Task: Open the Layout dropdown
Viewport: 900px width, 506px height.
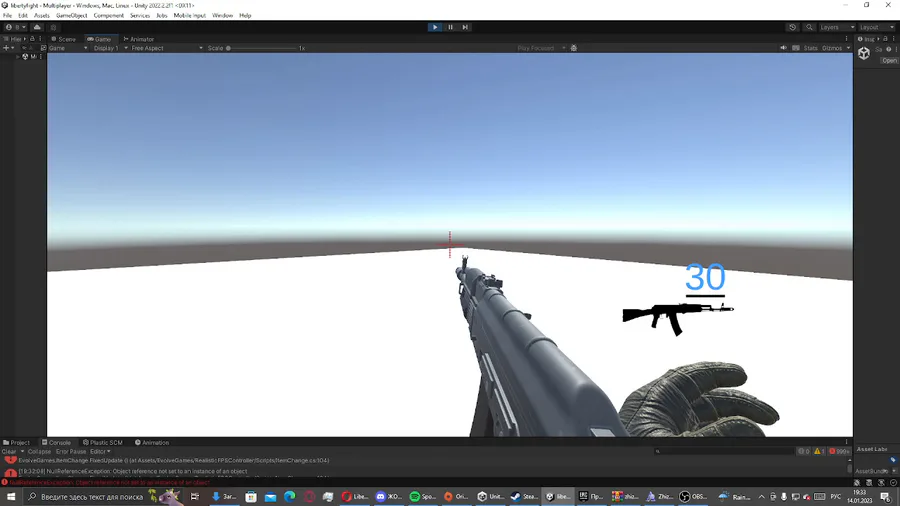Action: [x=876, y=27]
